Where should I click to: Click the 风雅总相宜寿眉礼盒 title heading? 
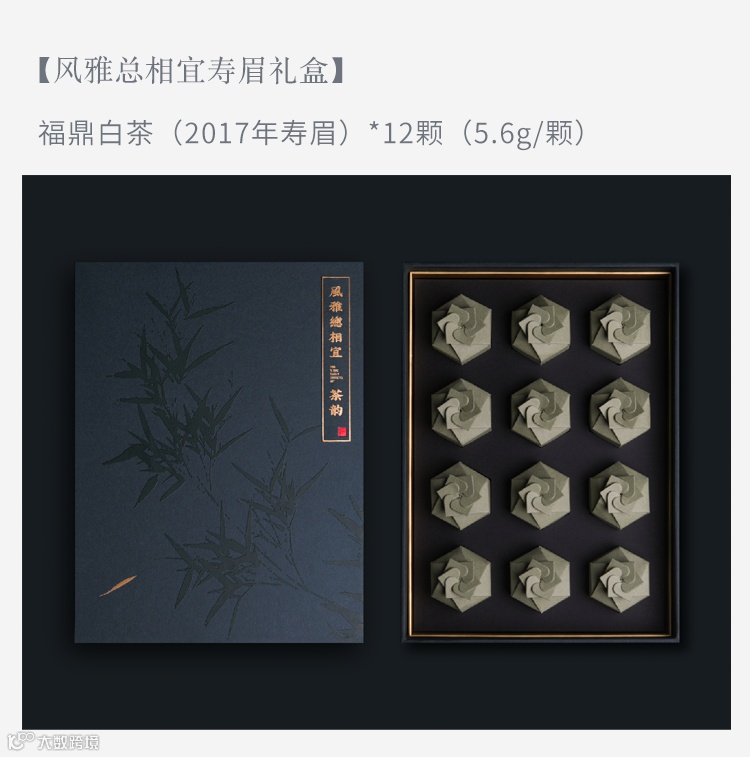(x=191, y=71)
